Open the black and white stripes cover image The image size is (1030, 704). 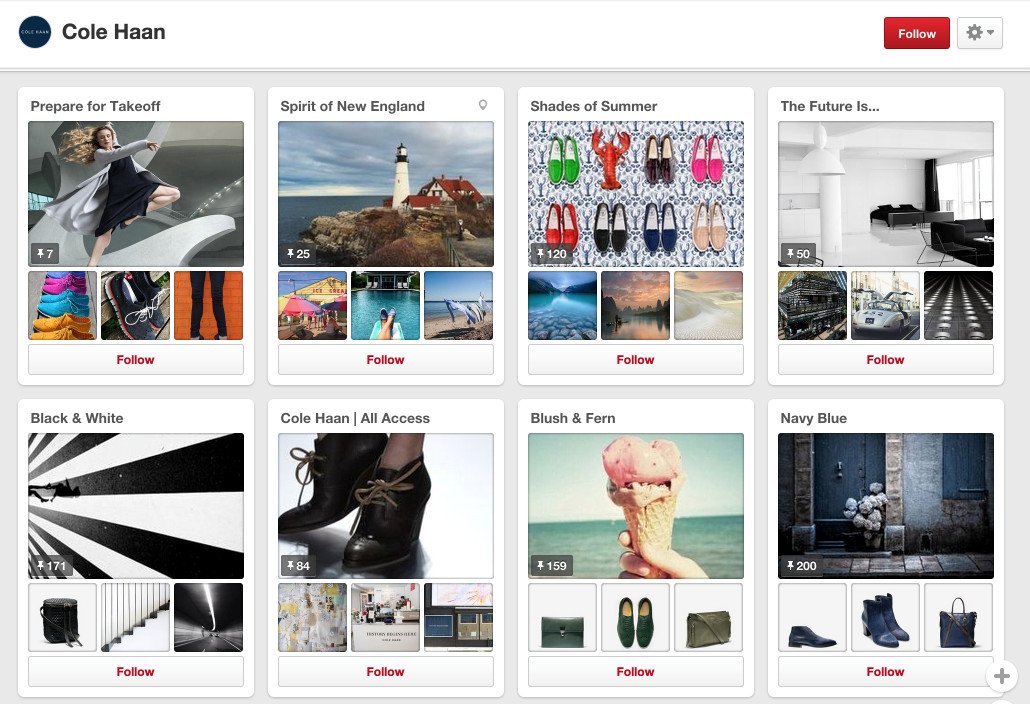[x=136, y=506]
